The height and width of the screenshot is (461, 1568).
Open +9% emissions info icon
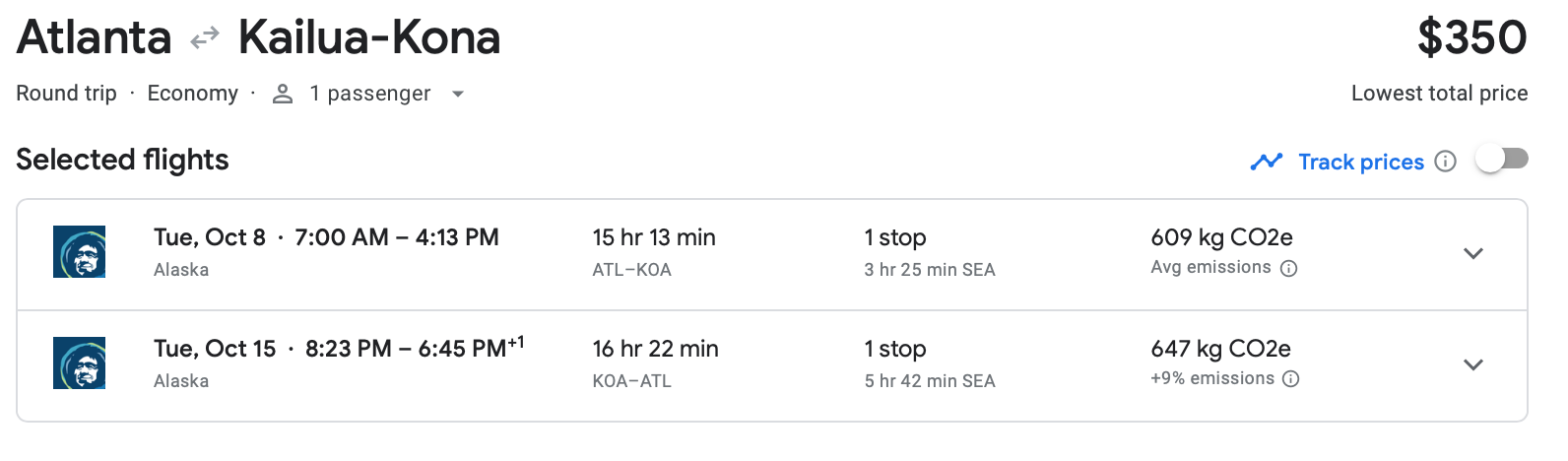pos(1291,379)
